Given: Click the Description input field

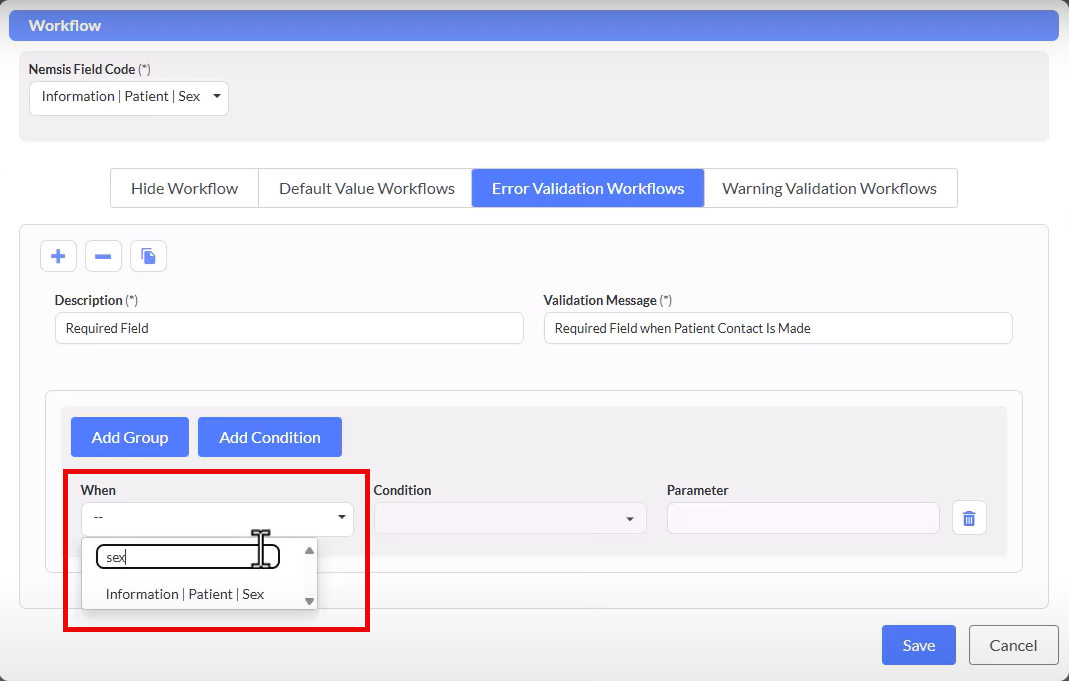Looking at the screenshot, I should coord(289,328).
